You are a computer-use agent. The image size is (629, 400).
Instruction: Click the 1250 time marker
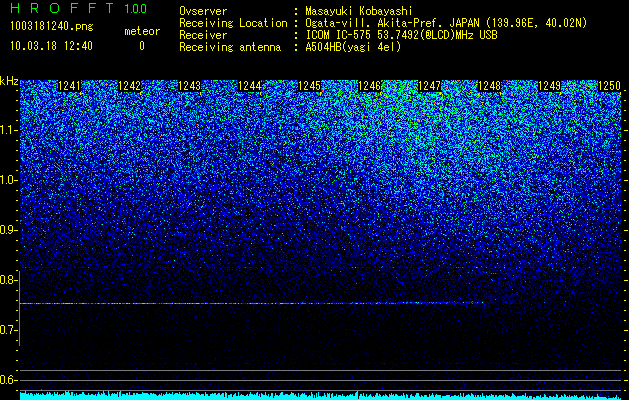point(610,86)
